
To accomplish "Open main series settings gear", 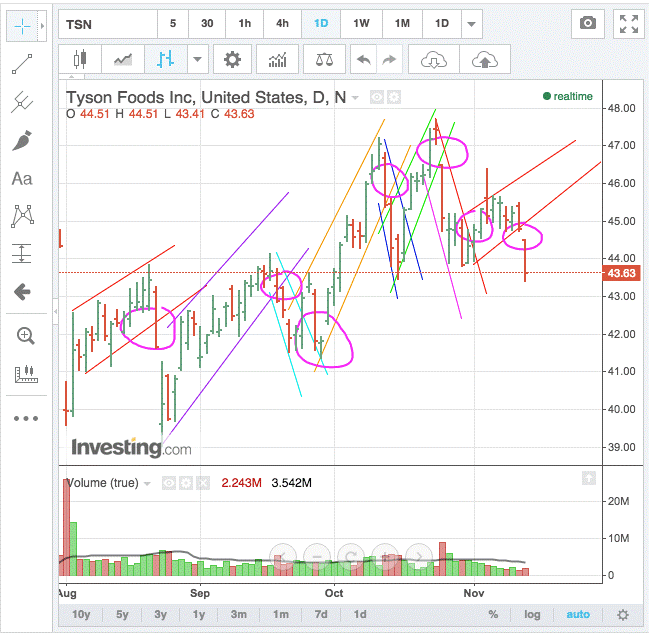I will pyautogui.click(x=394, y=97).
